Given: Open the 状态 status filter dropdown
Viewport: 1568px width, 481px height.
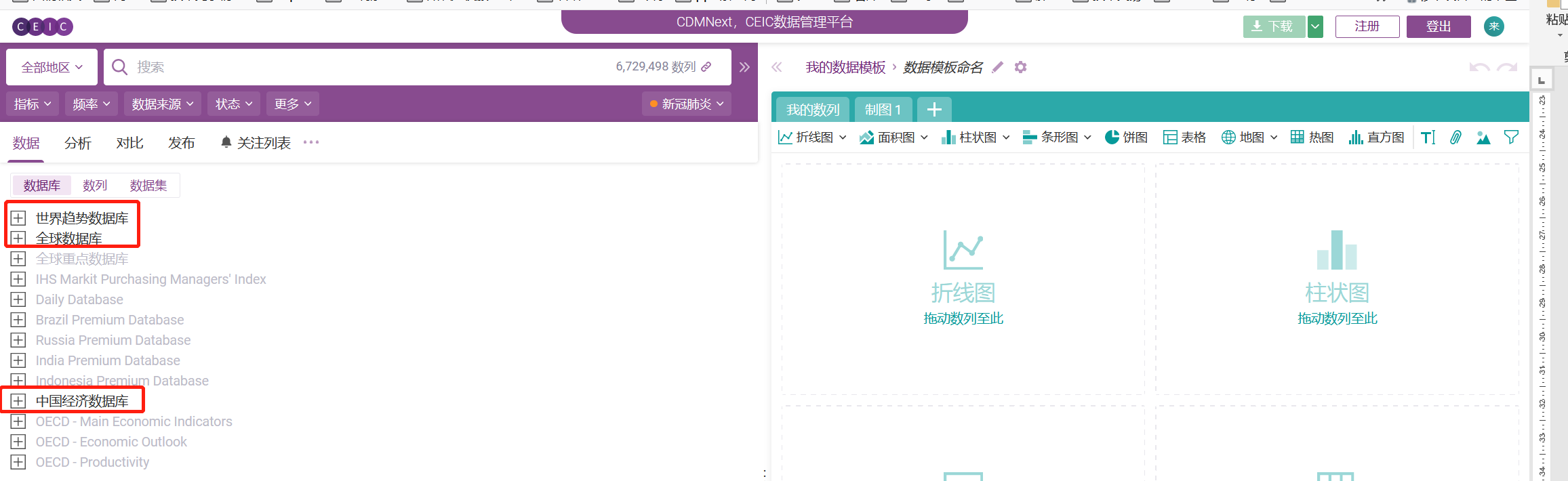Looking at the screenshot, I should click(x=234, y=104).
